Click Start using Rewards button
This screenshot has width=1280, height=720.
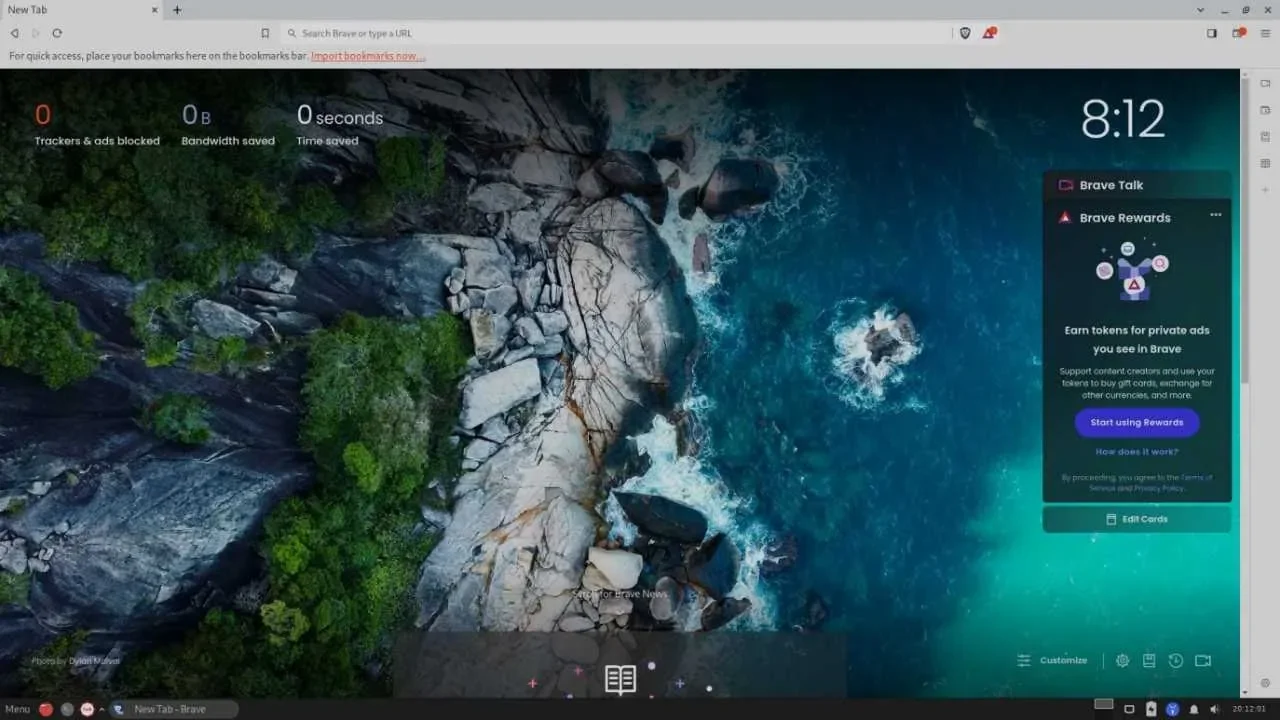[x=1137, y=422]
